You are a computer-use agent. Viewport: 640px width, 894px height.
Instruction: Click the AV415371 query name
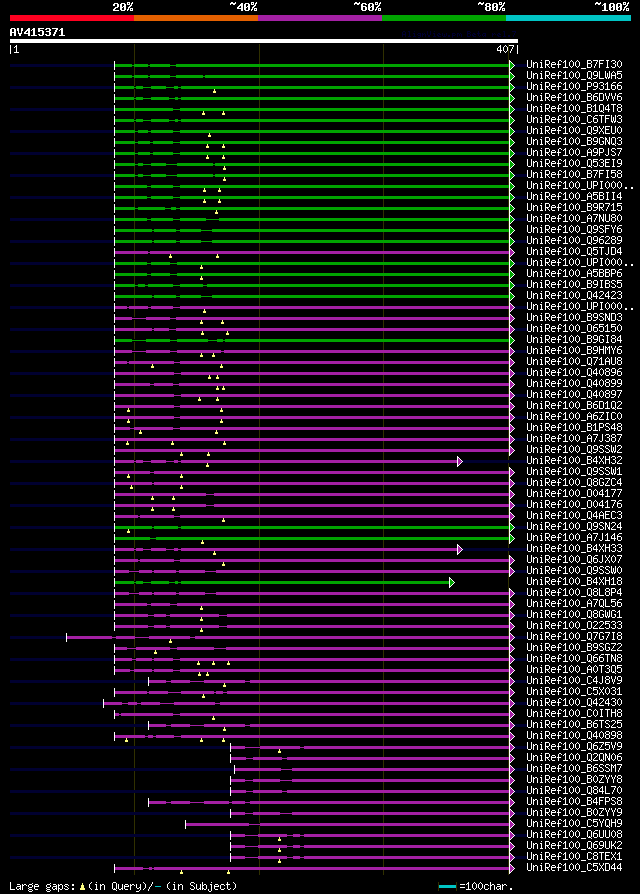pos(38,32)
